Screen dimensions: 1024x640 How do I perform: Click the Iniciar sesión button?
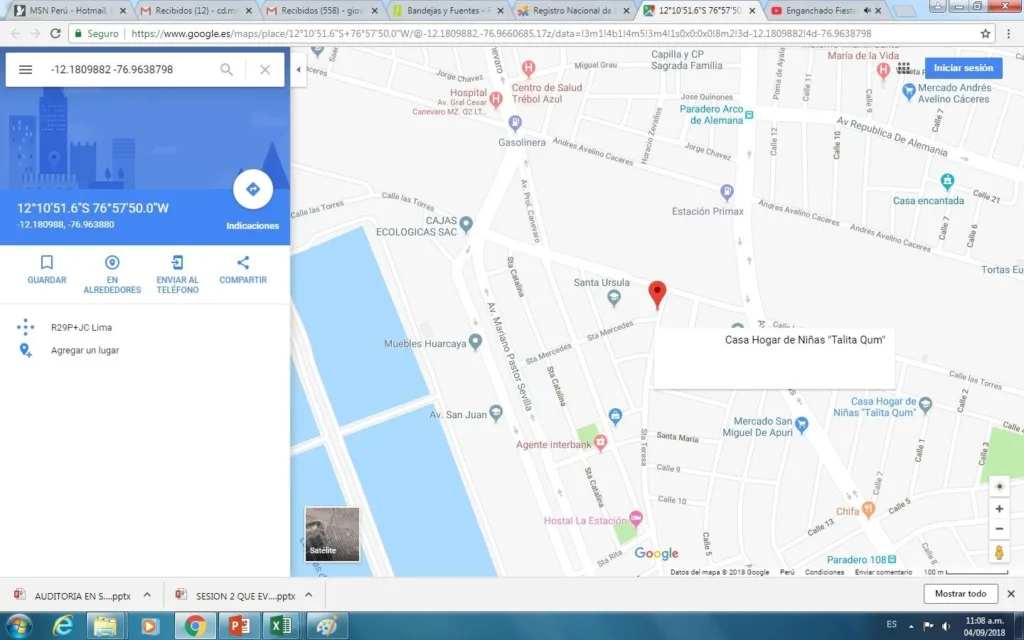point(963,68)
